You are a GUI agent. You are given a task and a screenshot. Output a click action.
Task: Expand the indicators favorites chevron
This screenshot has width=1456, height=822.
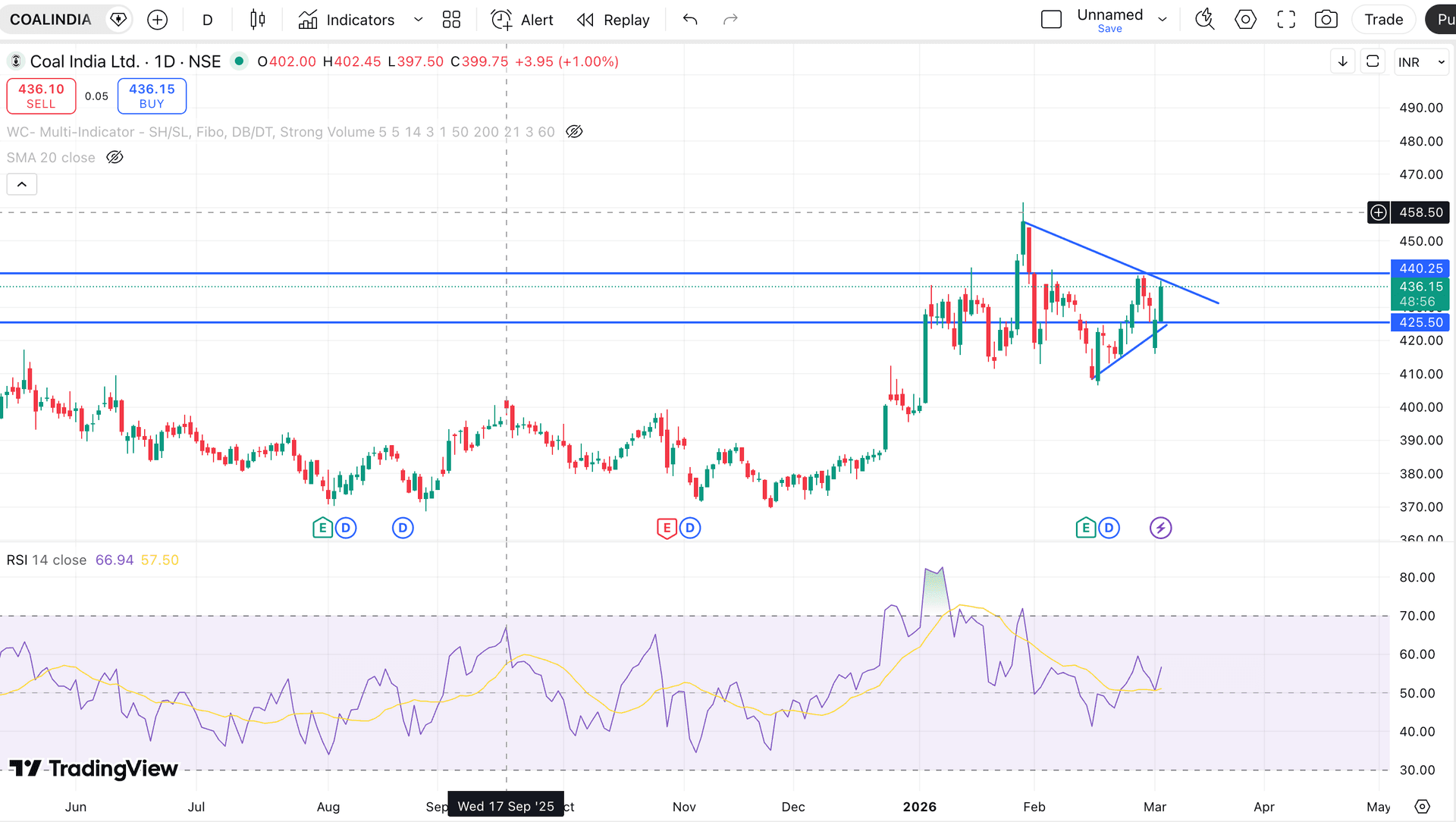tap(418, 20)
